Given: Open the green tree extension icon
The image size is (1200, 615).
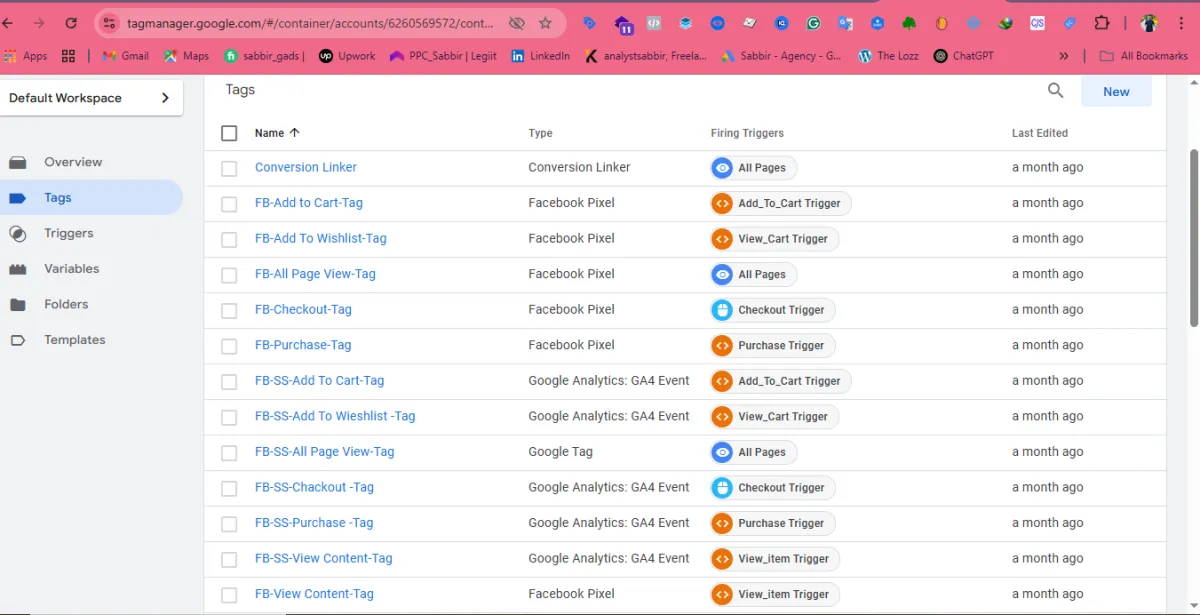Looking at the screenshot, I should point(909,23).
